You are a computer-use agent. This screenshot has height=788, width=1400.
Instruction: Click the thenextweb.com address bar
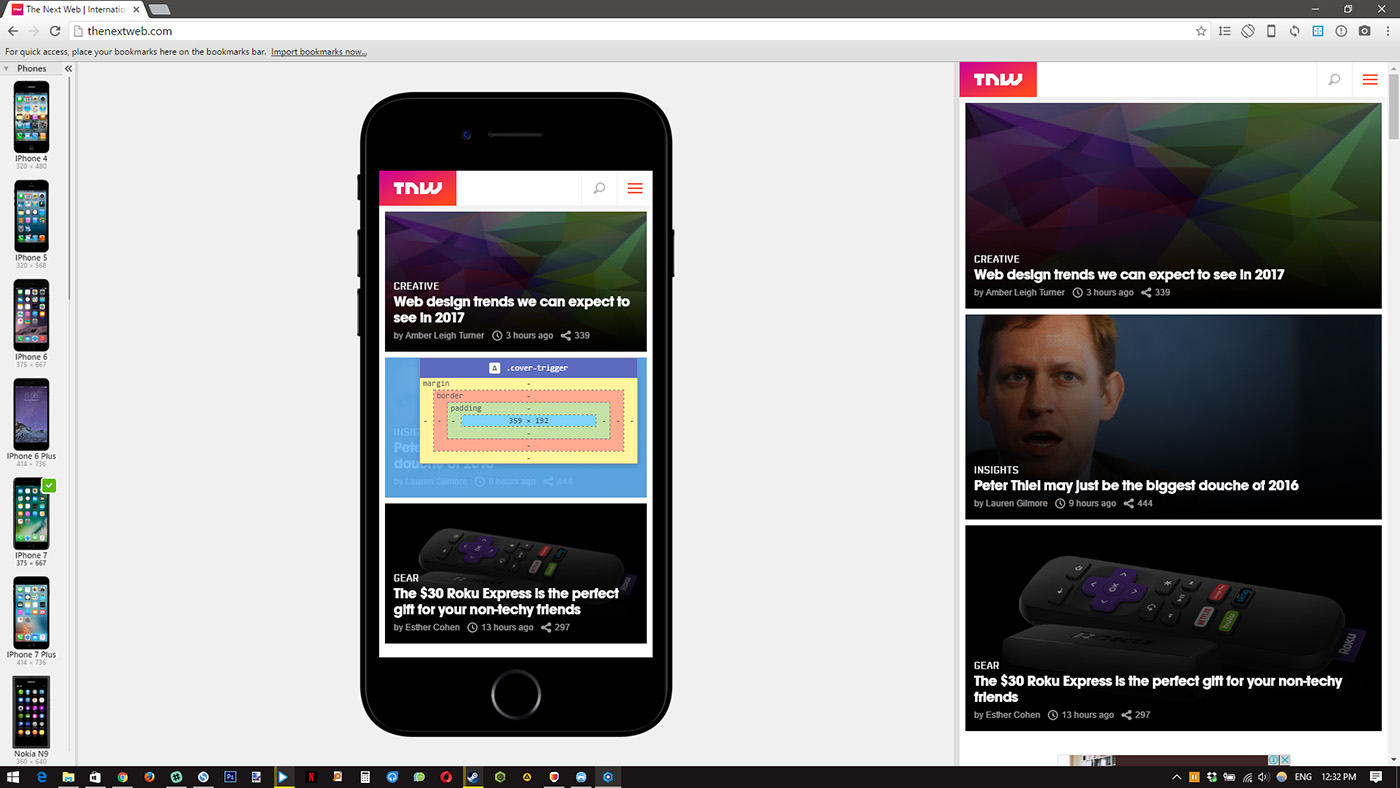640,31
